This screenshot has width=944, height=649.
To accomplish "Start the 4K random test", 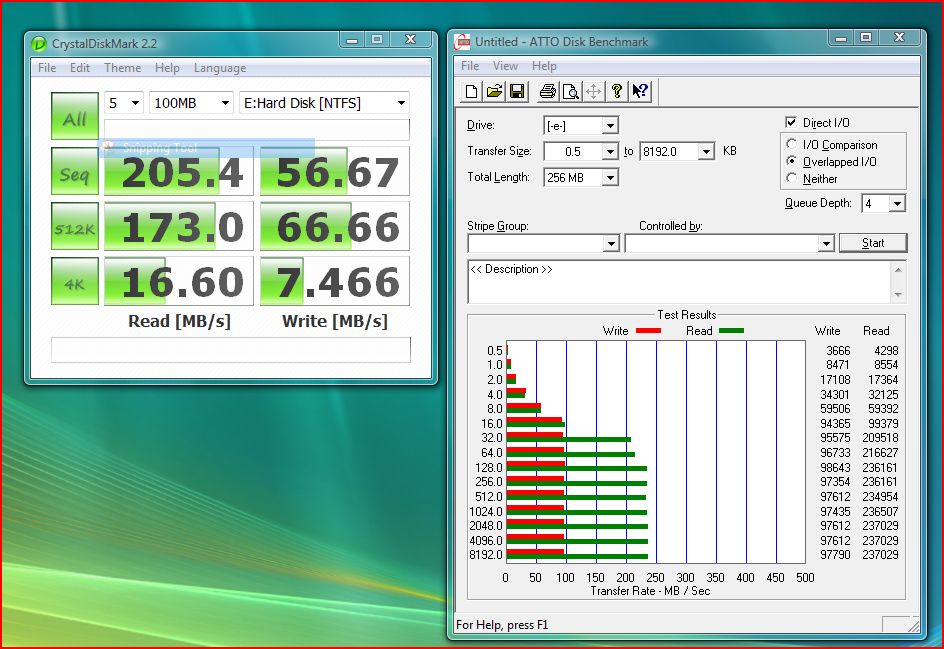I will coord(75,281).
